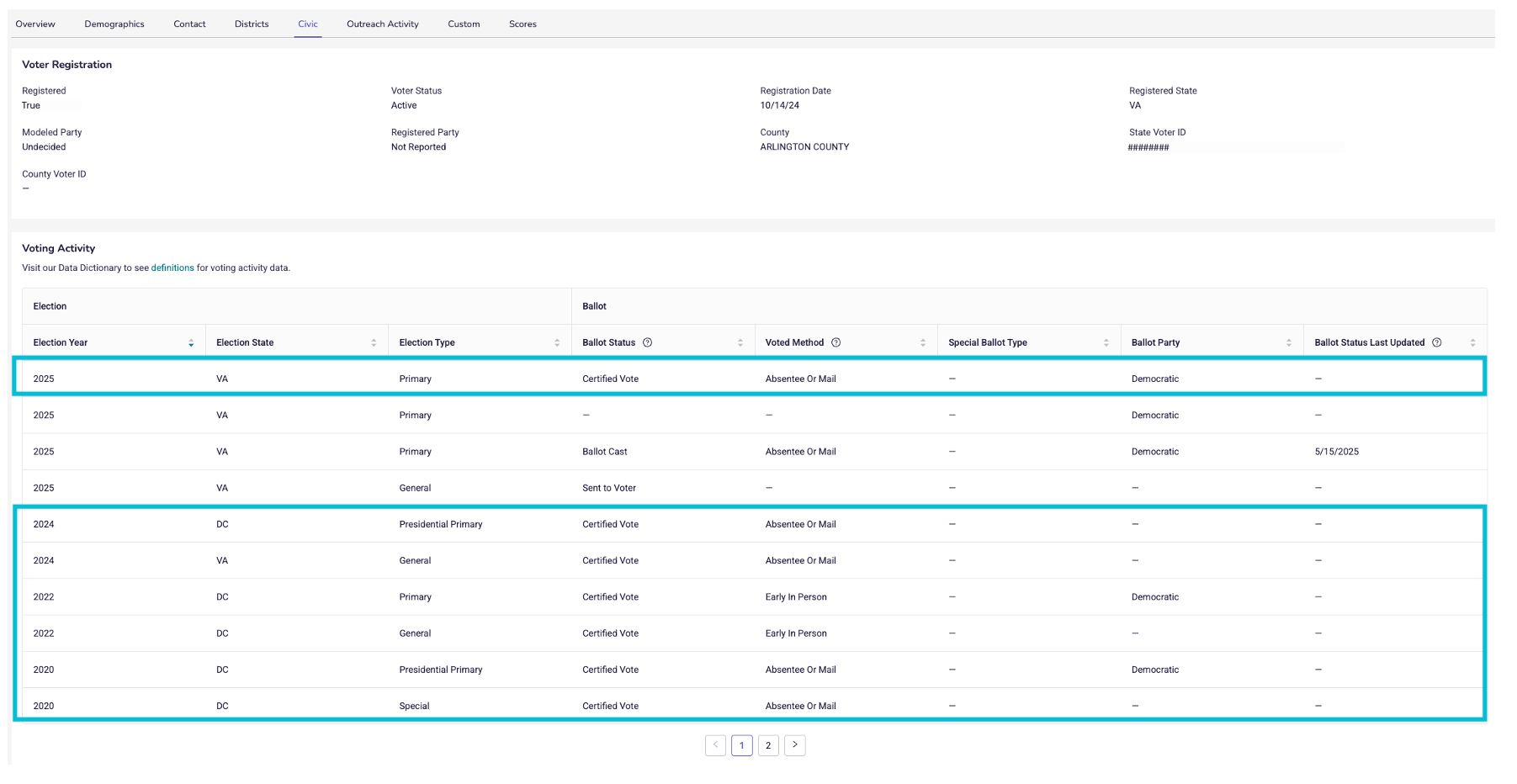This screenshot has width=1517, height=784.
Task: Select the 5/15/2025 last updated cell
Action: pos(1337,452)
